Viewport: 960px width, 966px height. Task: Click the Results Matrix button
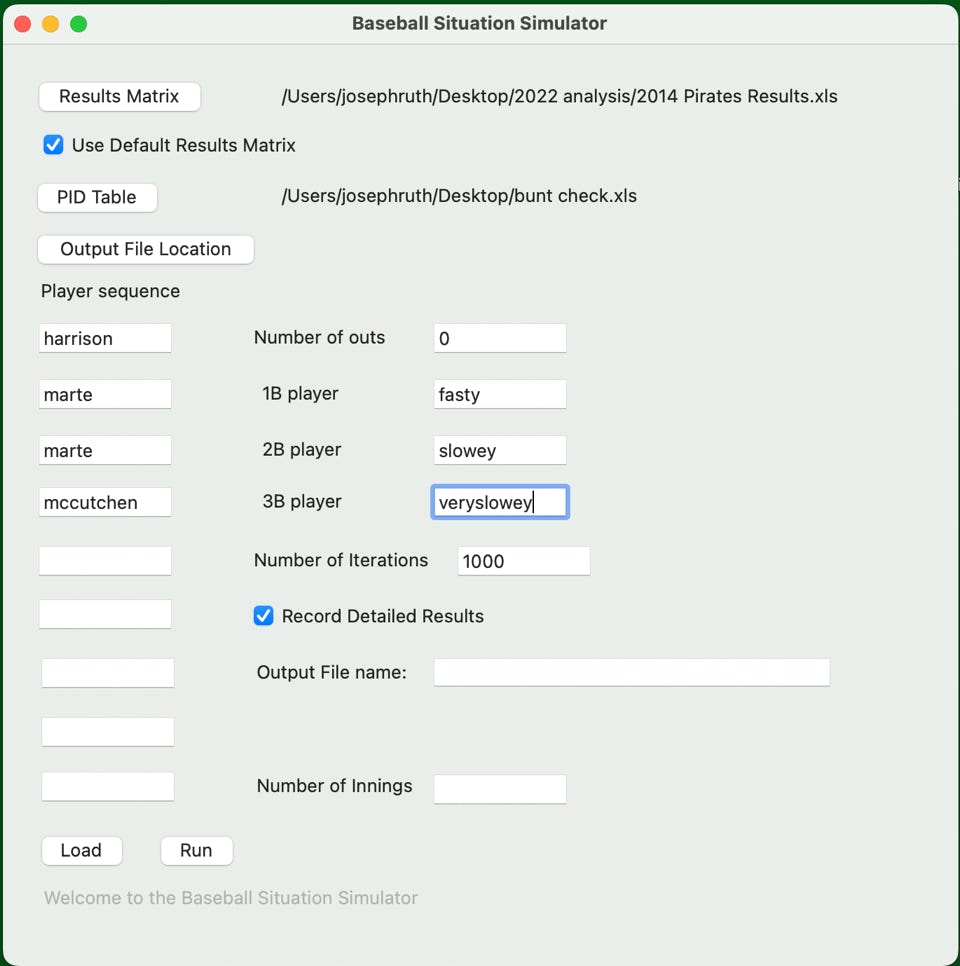(119, 97)
